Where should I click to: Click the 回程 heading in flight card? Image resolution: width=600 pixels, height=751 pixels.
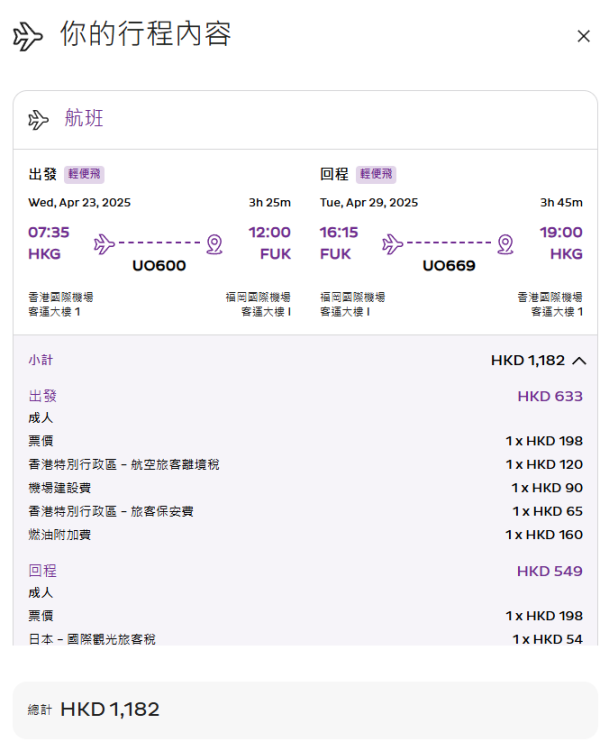[334, 174]
